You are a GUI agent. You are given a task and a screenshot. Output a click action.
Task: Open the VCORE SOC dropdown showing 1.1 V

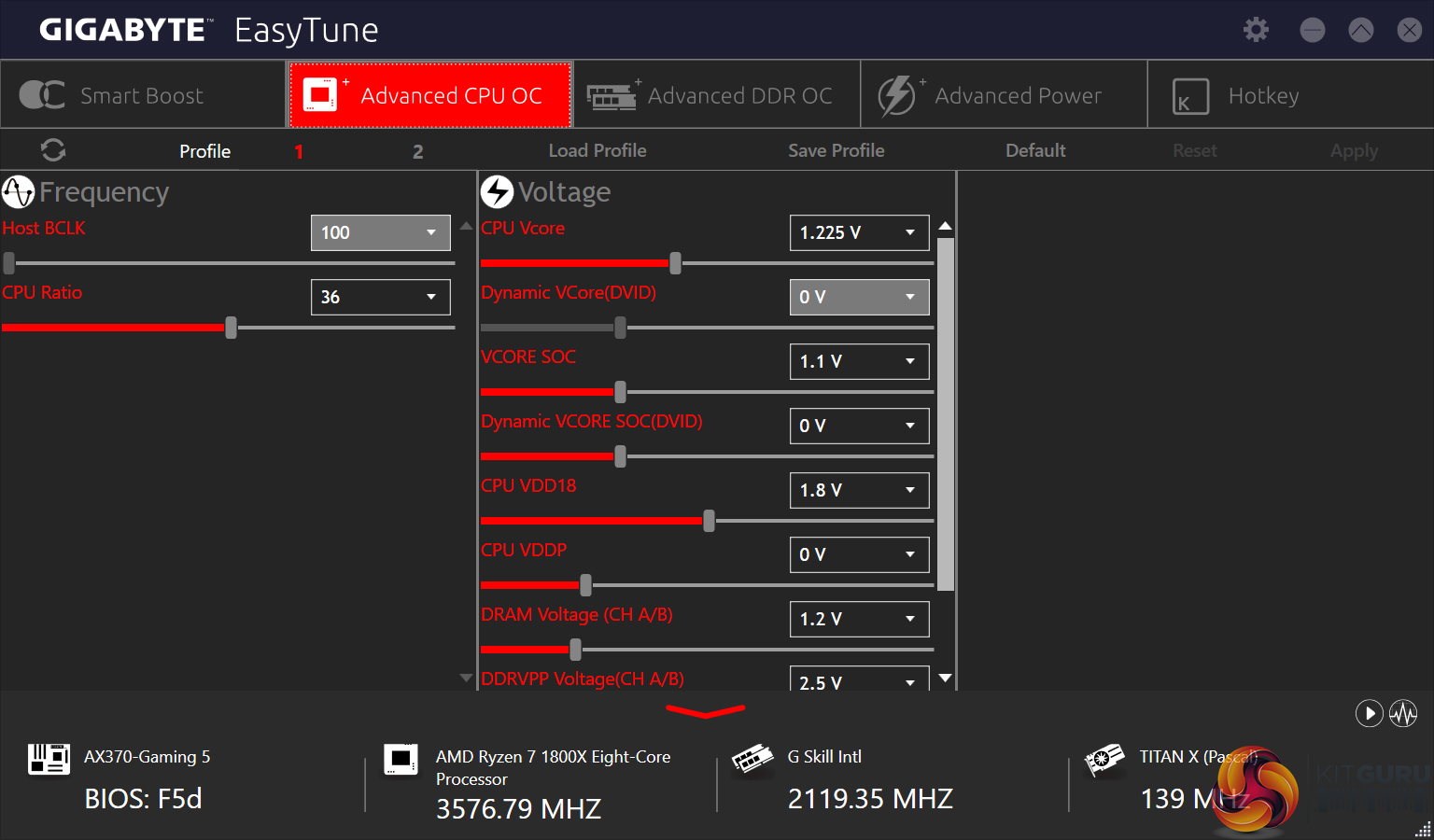pos(859,361)
